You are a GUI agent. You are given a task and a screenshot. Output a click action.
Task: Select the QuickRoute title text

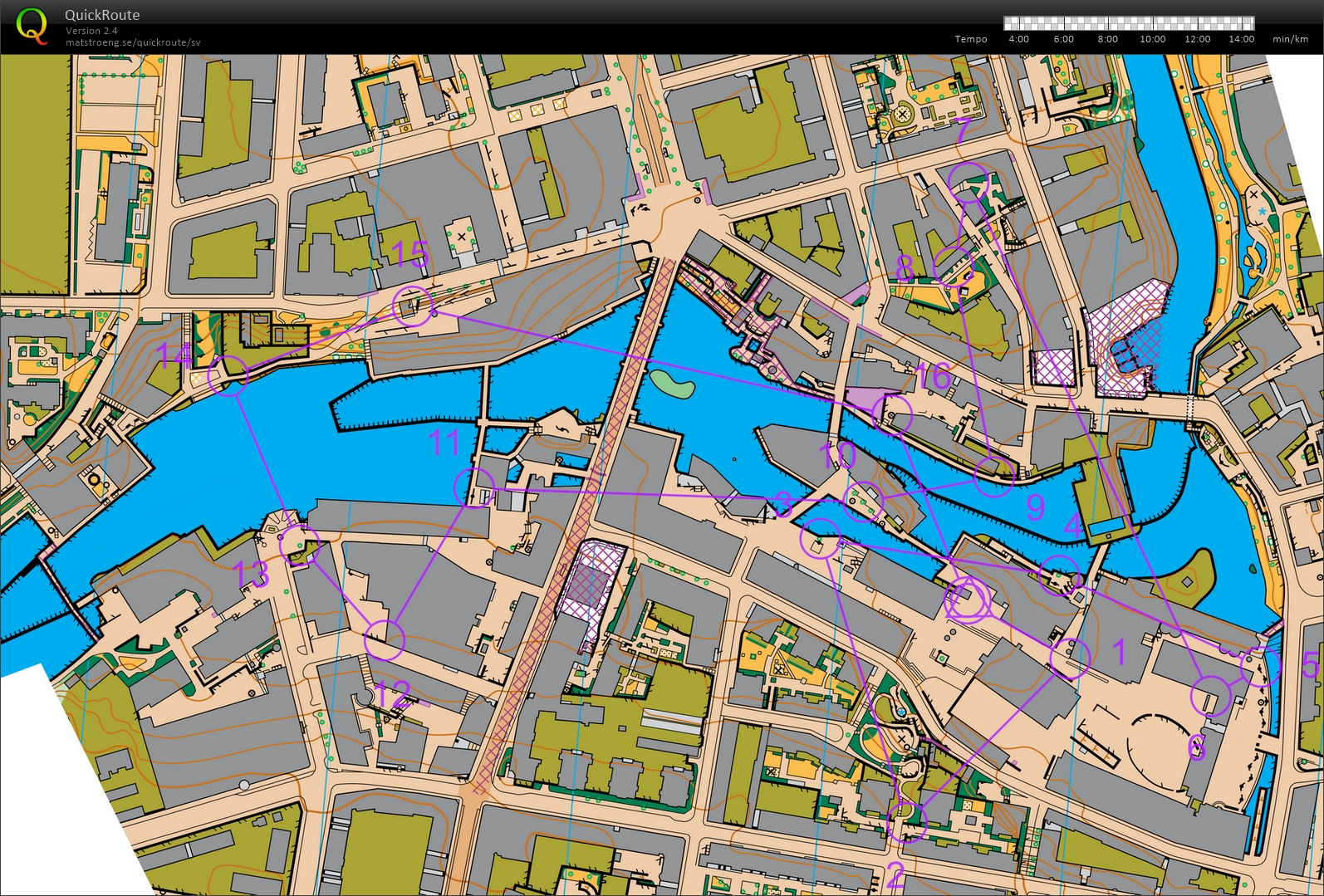(102, 15)
